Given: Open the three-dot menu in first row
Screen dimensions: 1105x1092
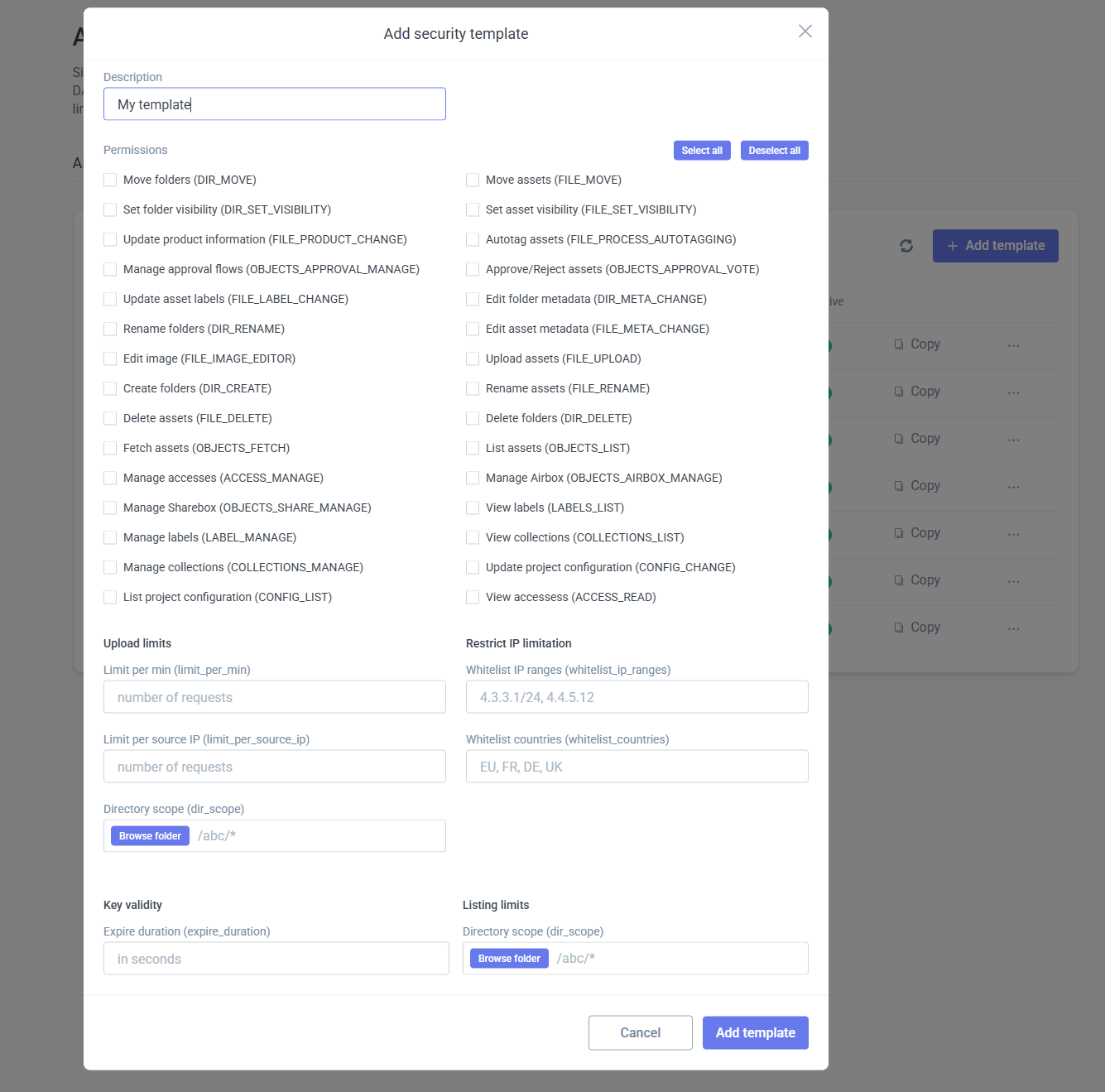Looking at the screenshot, I should click(x=1013, y=345).
